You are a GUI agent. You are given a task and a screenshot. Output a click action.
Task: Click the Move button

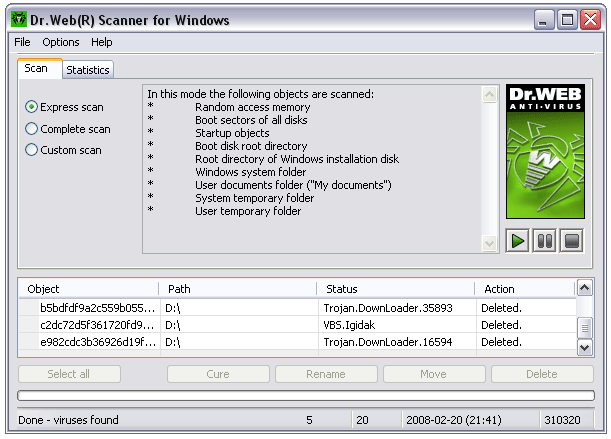434,374
